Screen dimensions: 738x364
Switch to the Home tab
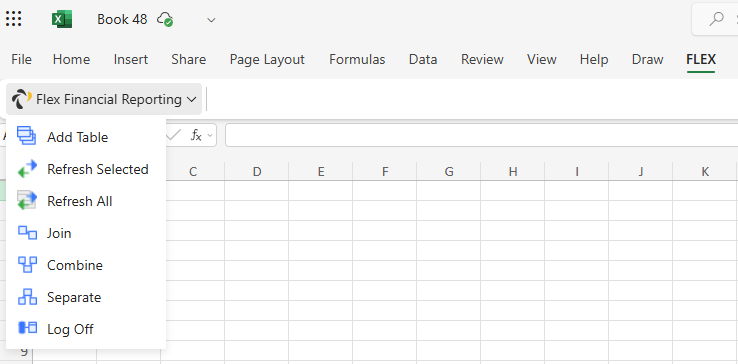click(72, 59)
